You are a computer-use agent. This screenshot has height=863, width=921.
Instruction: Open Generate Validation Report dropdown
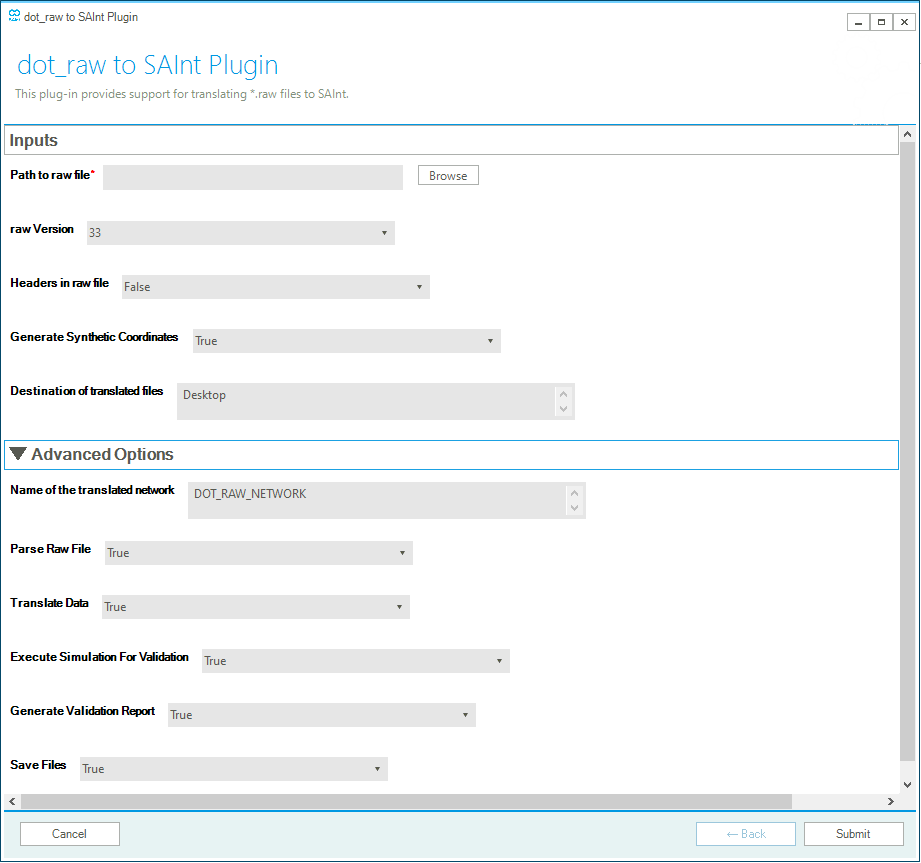[x=321, y=715]
